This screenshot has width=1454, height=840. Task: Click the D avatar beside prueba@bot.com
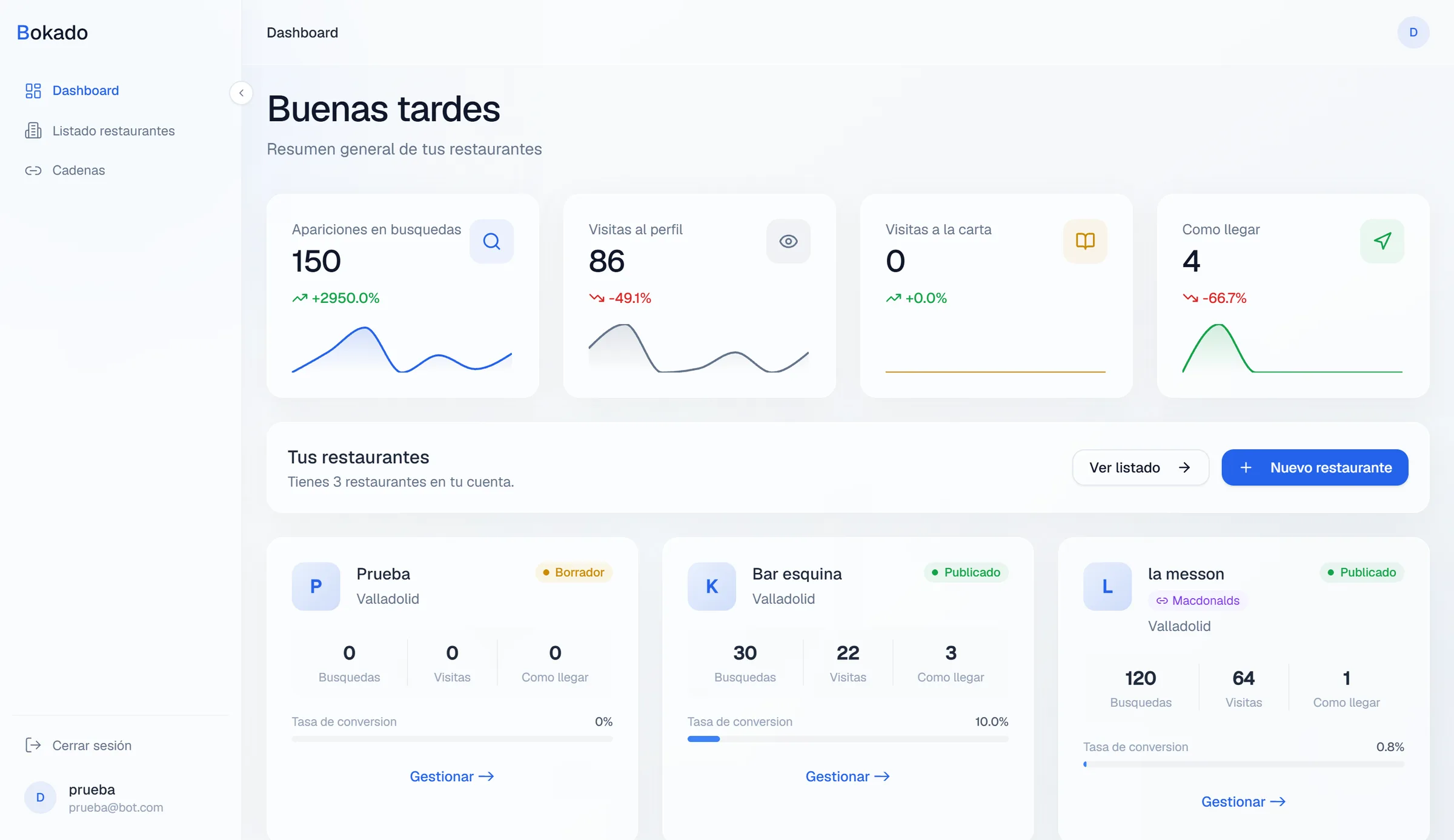40,798
